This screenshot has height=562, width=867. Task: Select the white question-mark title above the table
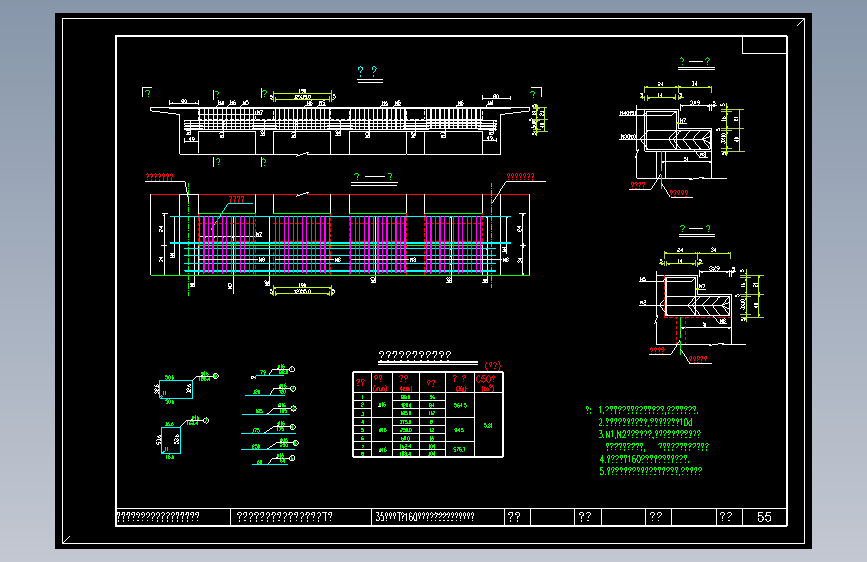click(415, 355)
